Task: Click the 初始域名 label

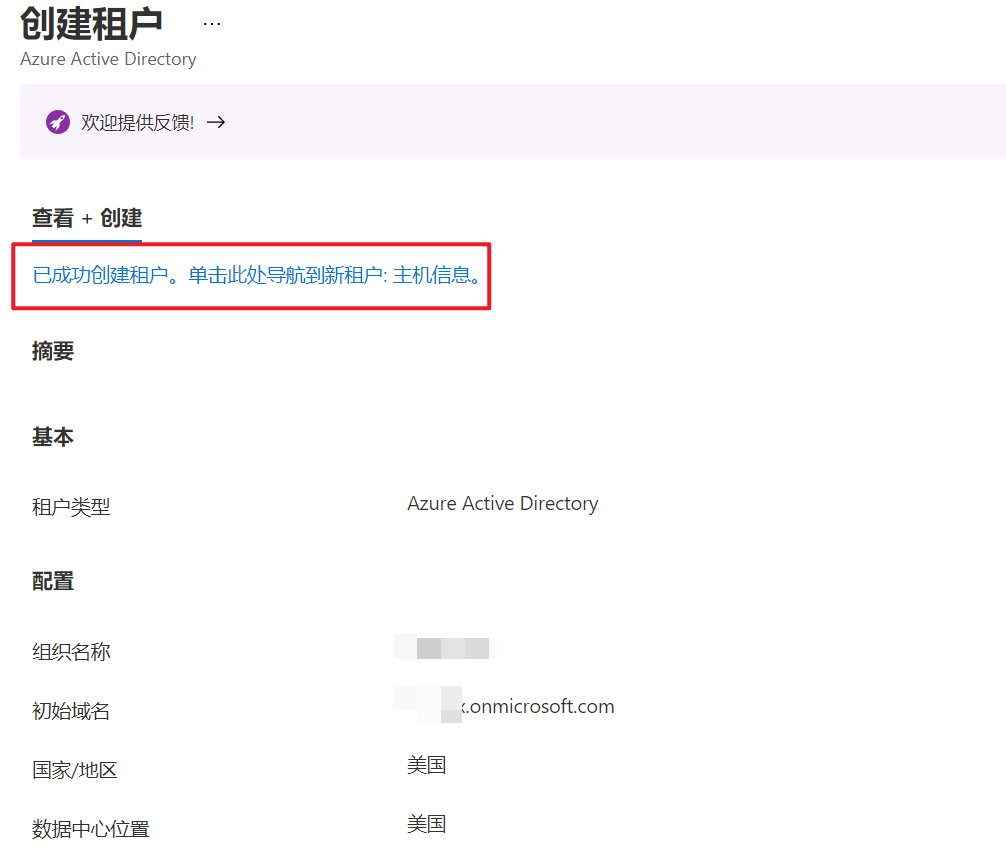Action: [x=71, y=711]
